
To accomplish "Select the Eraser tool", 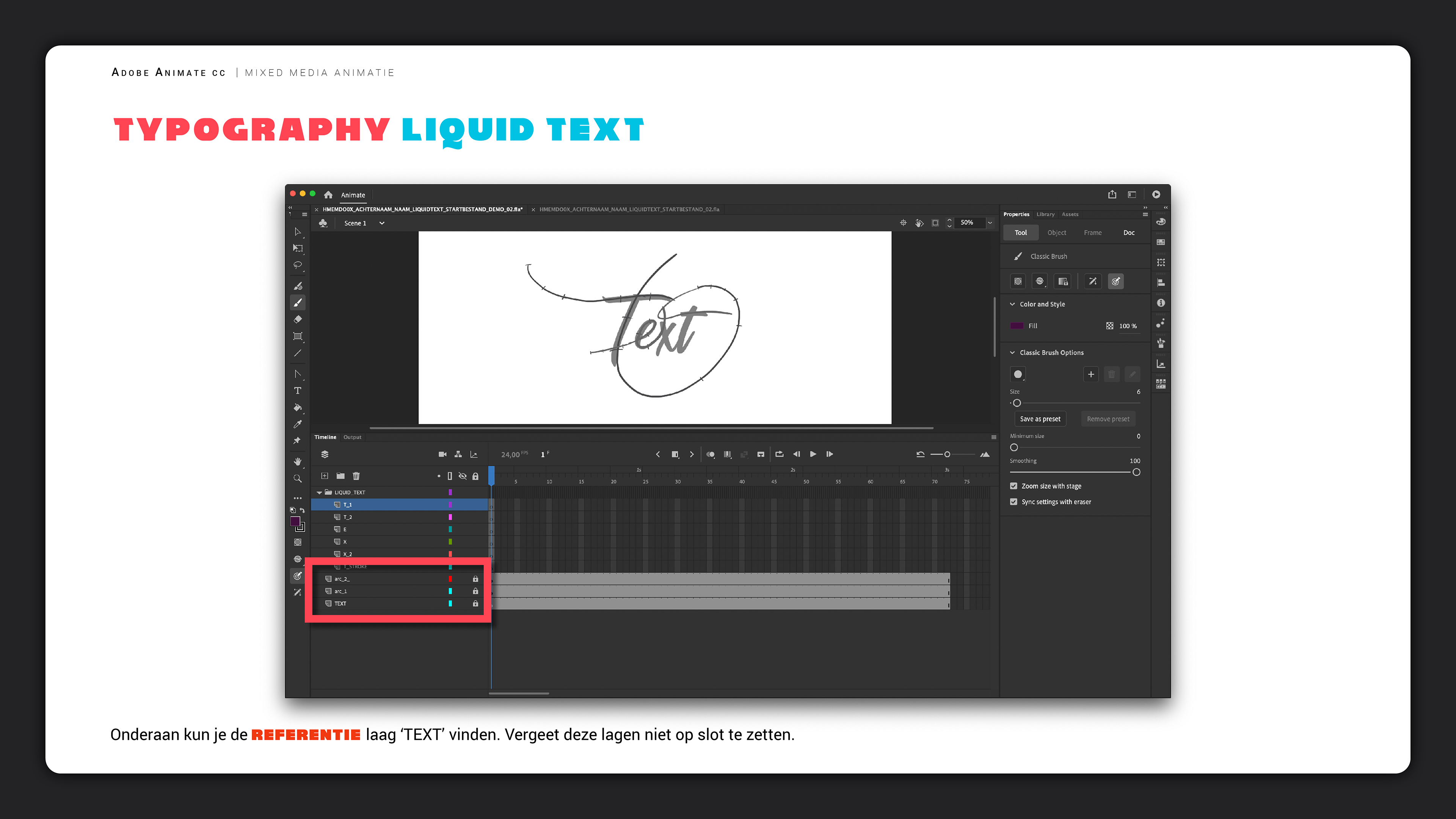I will (x=298, y=319).
